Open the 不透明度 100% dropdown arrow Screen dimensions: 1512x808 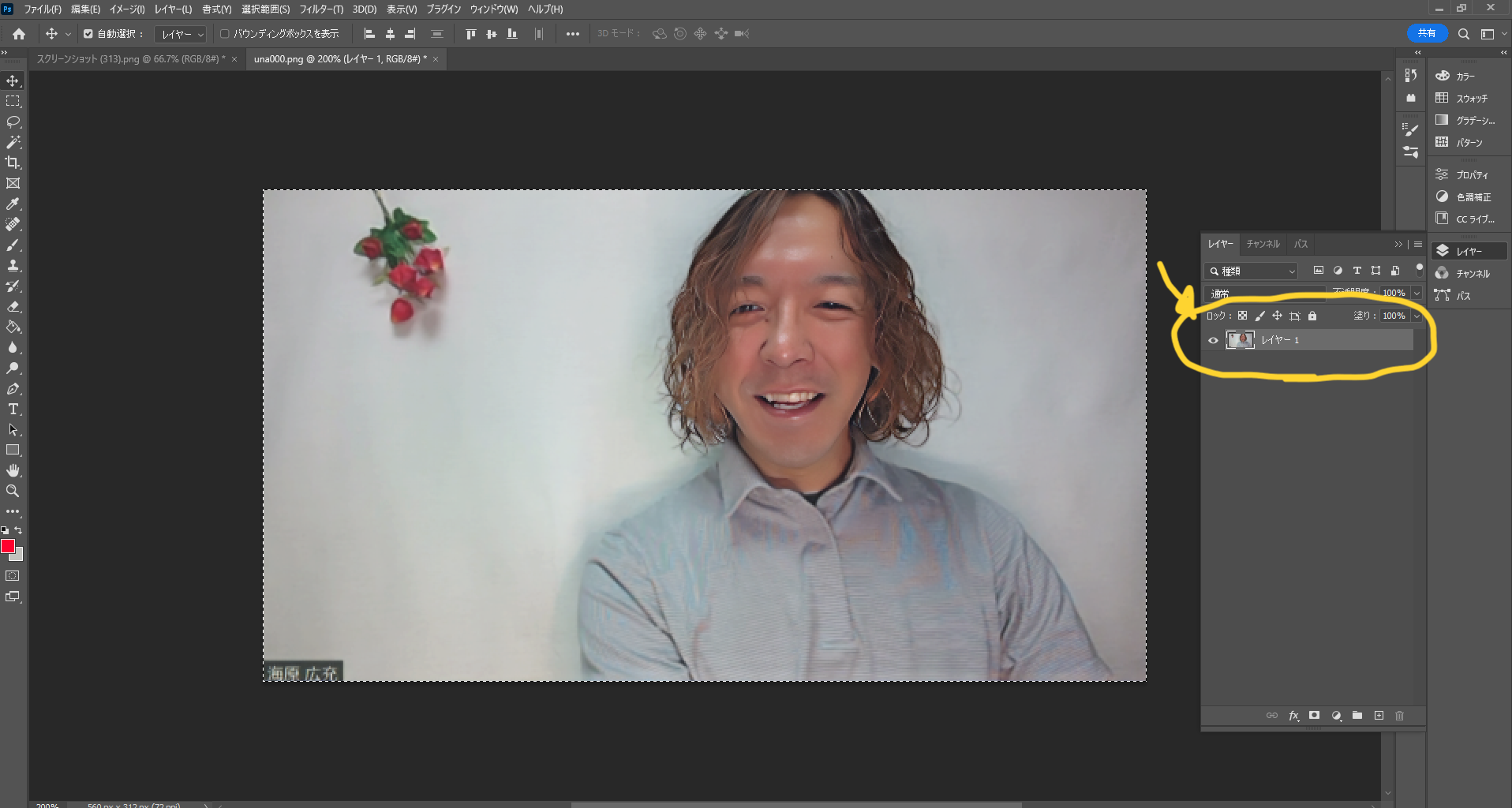(1417, 293)
